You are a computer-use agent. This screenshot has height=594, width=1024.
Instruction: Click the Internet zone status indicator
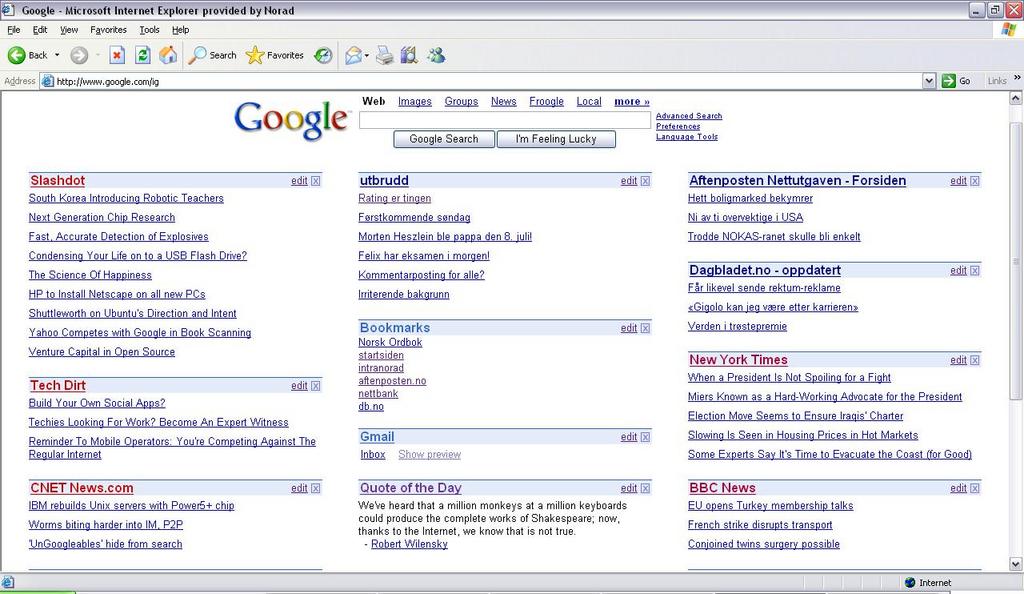coord(929,583)
